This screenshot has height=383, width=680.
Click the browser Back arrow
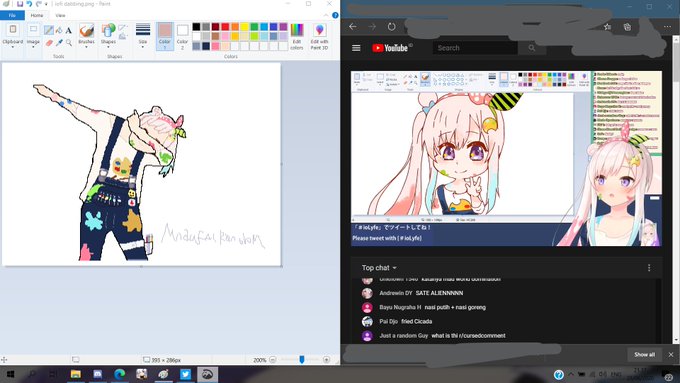353,26
